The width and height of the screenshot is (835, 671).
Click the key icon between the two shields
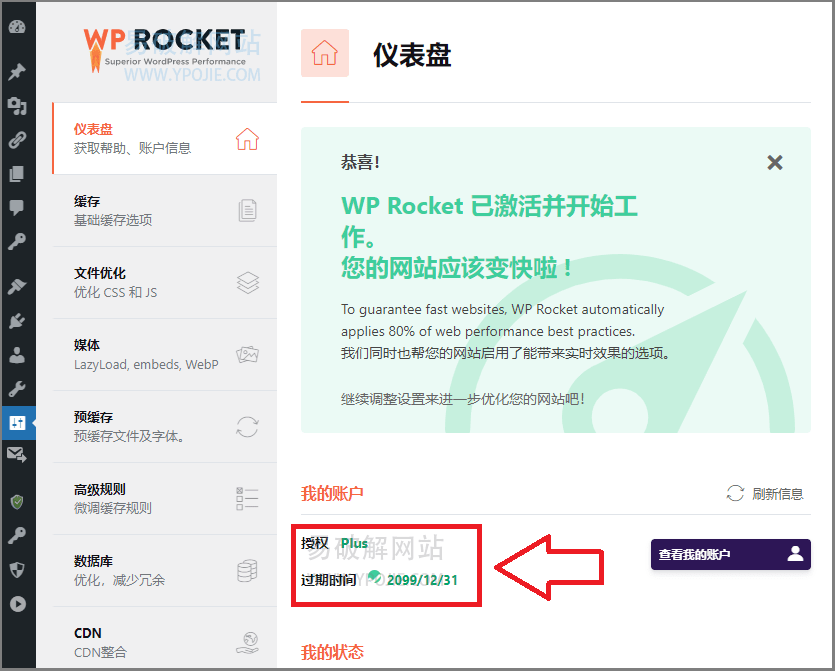(17, 535)
